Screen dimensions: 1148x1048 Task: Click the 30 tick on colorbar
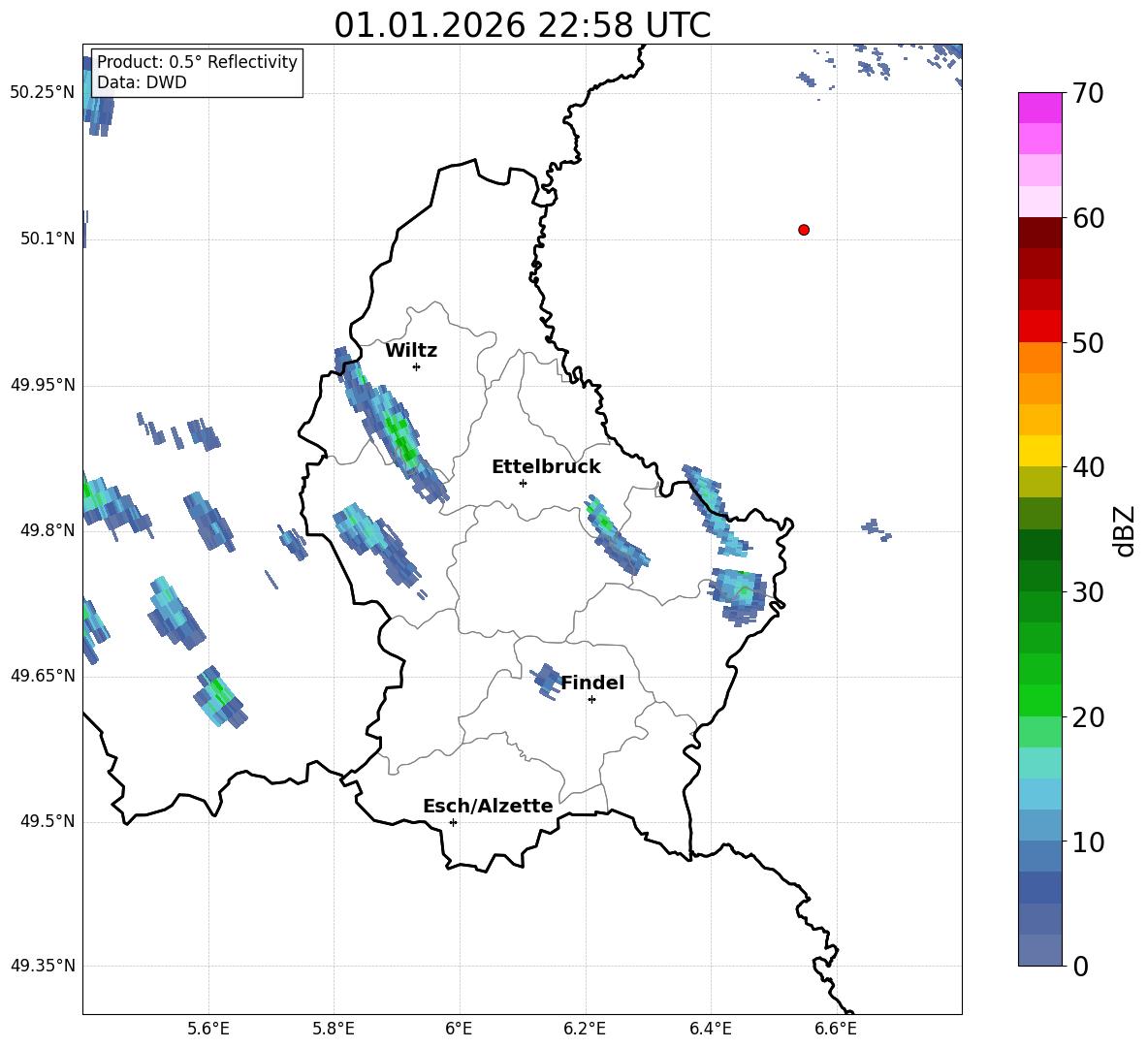click(x=1088, y=592)
